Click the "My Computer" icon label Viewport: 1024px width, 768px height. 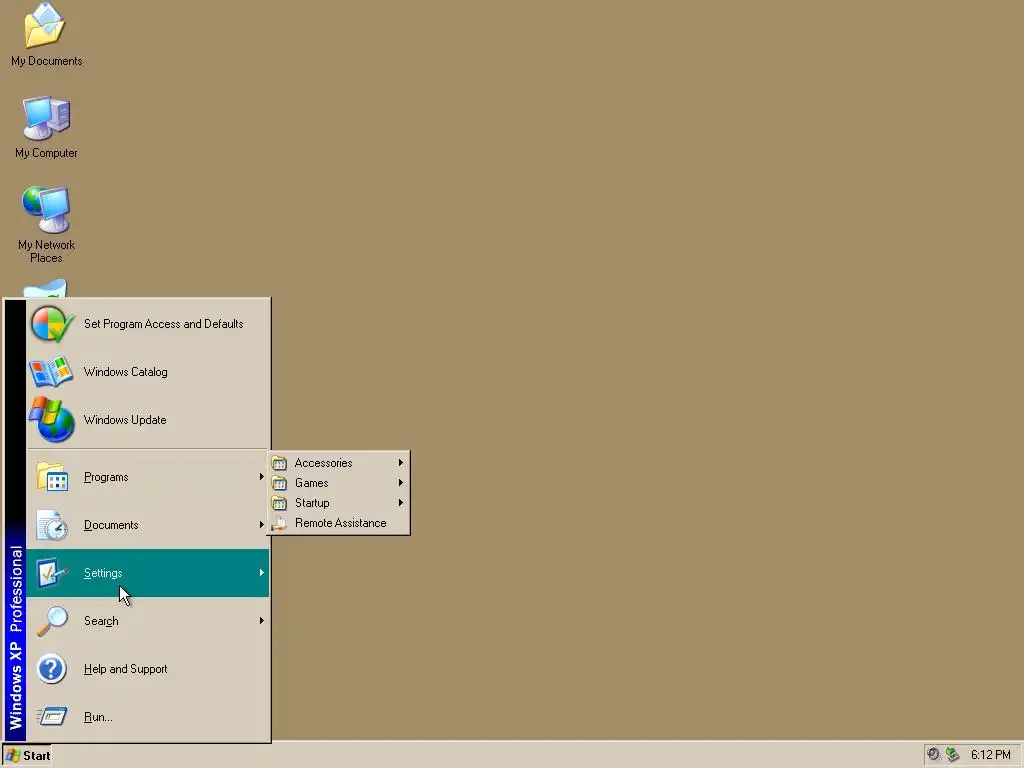click(x=46, y=153)
